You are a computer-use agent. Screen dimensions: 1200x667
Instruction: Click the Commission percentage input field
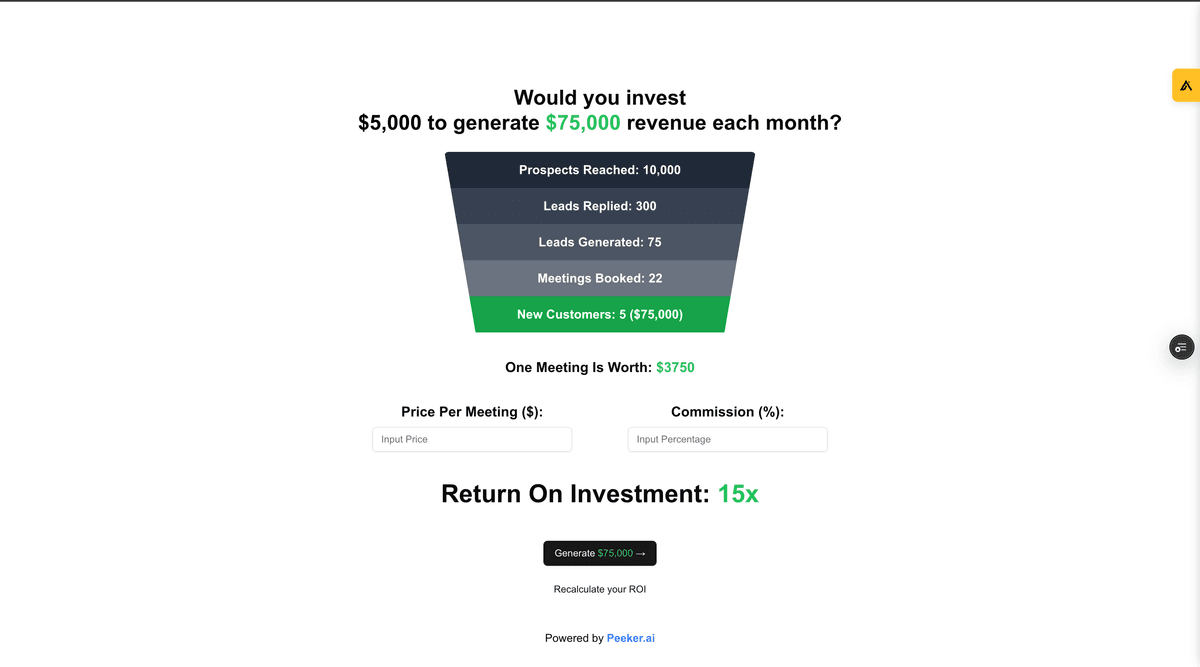click(728, 439)
